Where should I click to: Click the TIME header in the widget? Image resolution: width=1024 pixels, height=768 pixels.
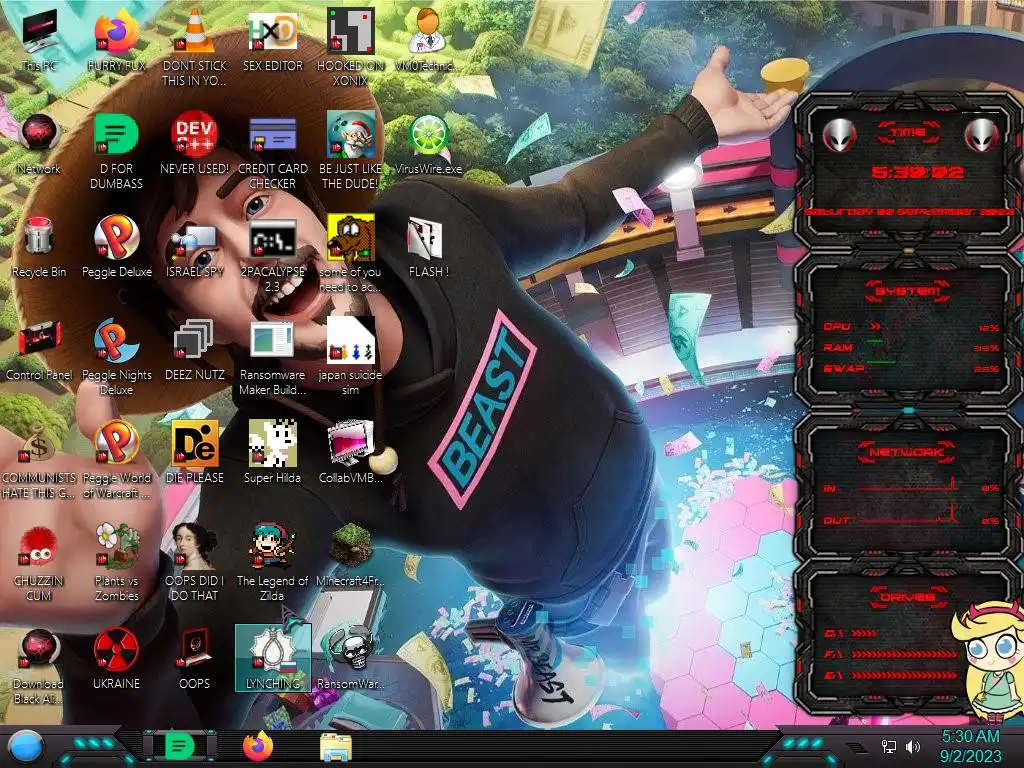tap(908, 133)
